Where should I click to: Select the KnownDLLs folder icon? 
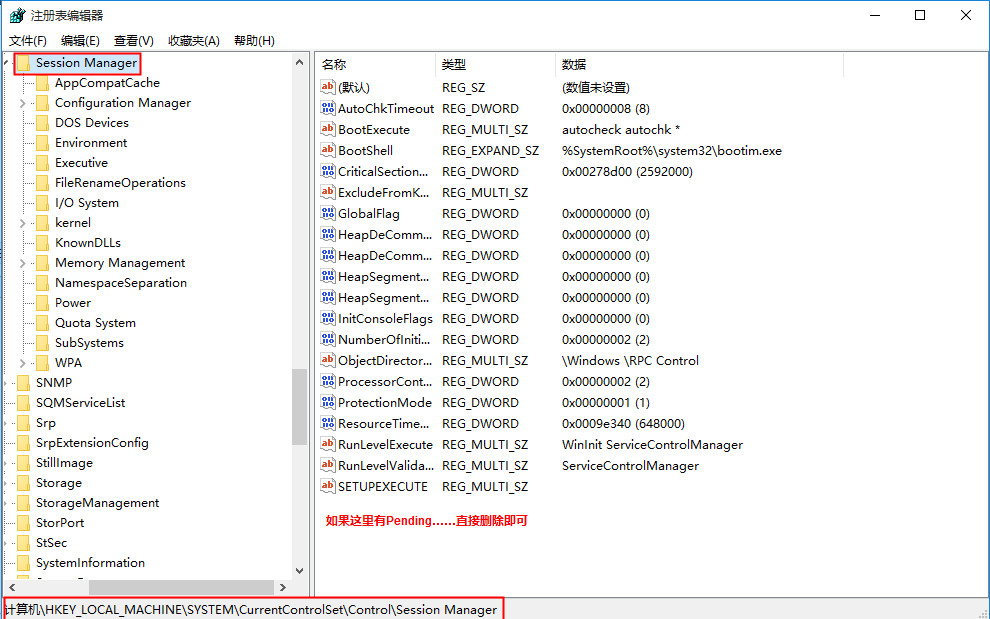pyautogui.click(x=41, y=243)
